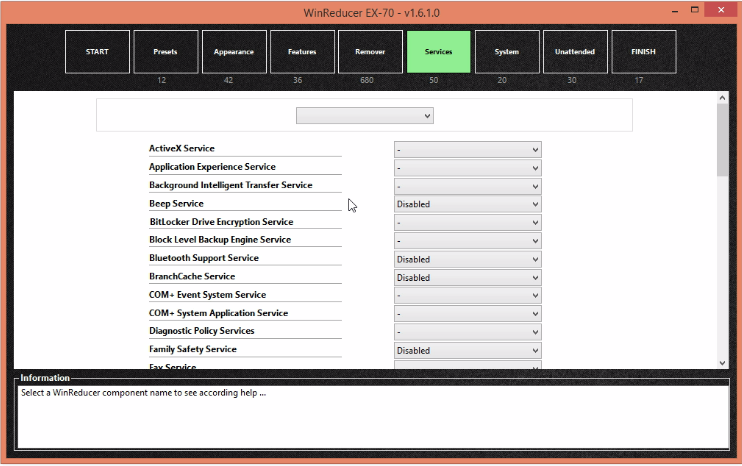Open Application Experience Service dropdown
Viewport: 742px width, 466px height.
468,168
